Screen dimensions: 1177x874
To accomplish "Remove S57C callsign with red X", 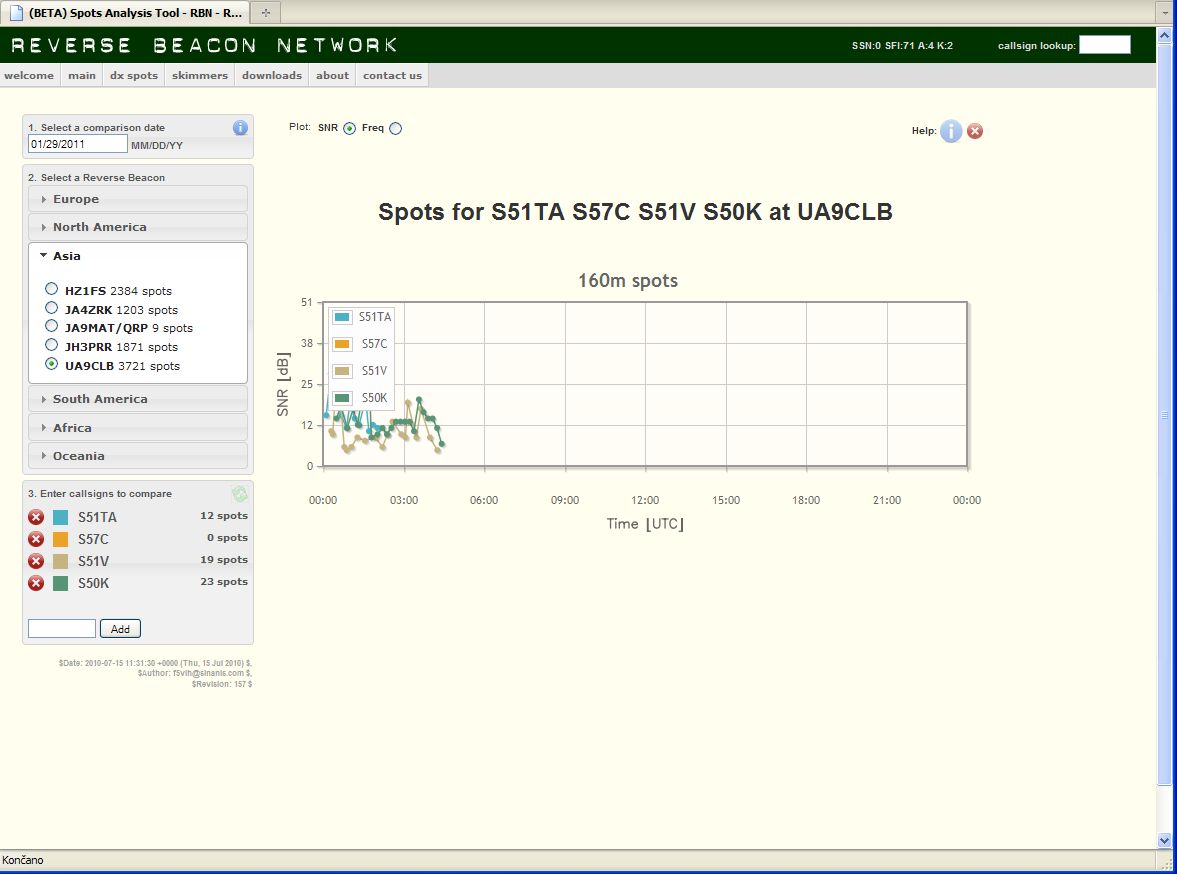I will pyautogui.click(x=36, y=539).
